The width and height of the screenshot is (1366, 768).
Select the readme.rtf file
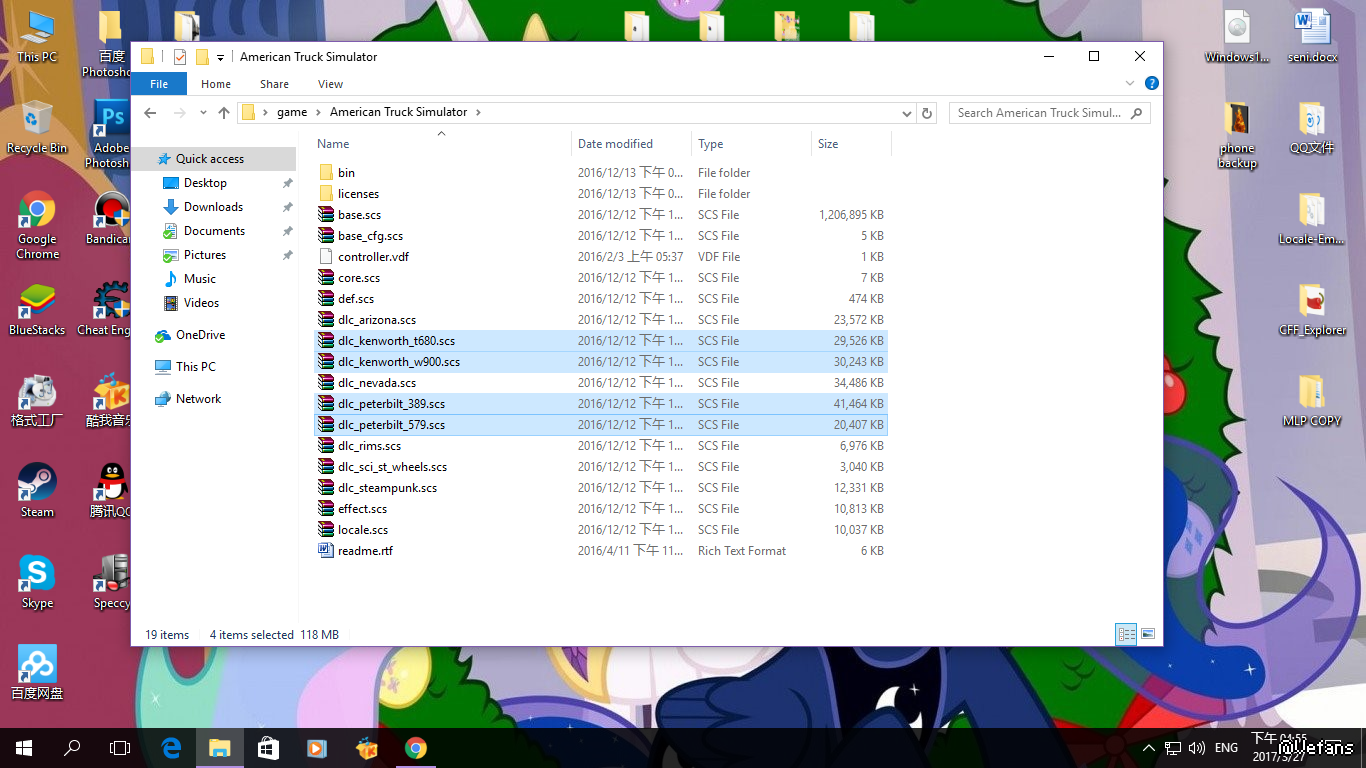[x=601, y=551]
